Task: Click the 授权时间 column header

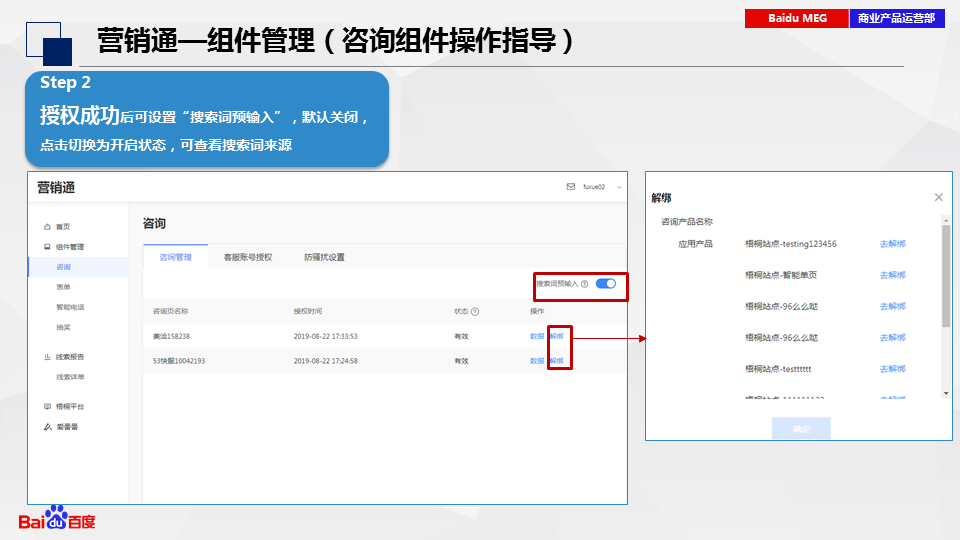Action: click(x=308, y=312)
